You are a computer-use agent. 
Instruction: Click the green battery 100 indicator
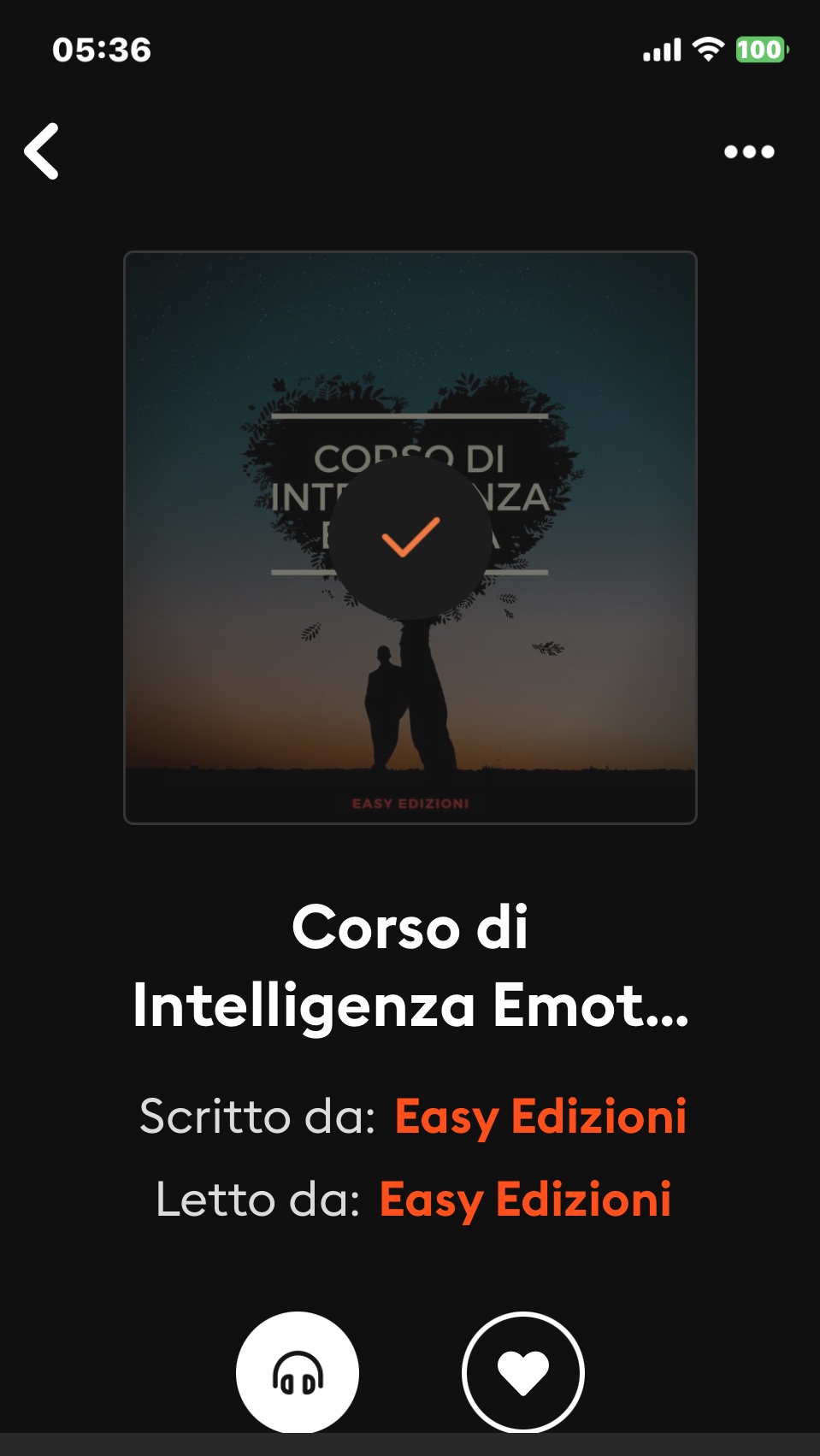pos(761,49)
